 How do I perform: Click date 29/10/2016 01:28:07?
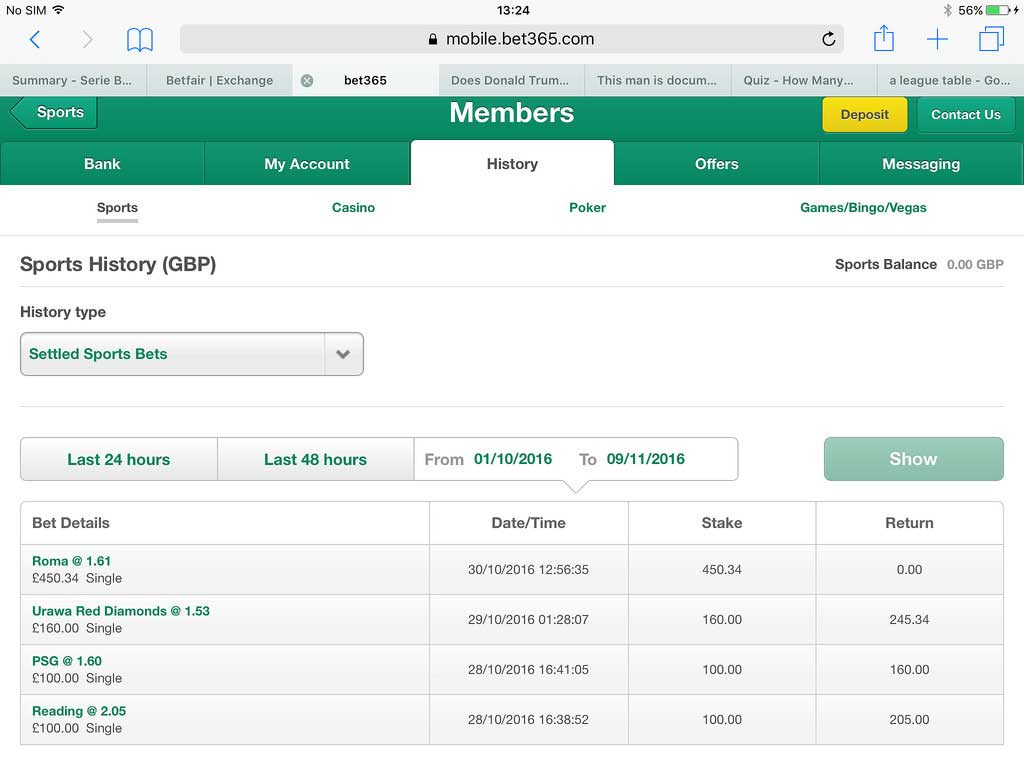(528, 620)
